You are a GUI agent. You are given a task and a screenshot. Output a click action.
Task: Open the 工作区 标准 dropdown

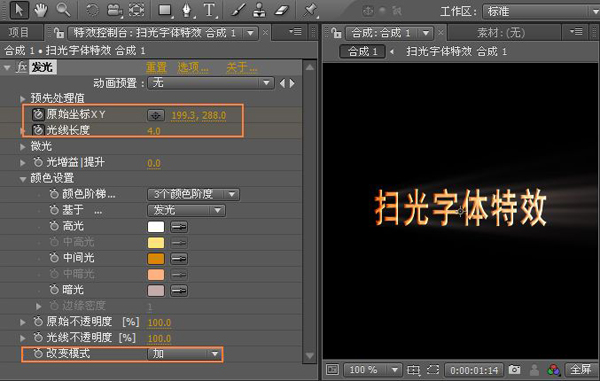[541, 11]
